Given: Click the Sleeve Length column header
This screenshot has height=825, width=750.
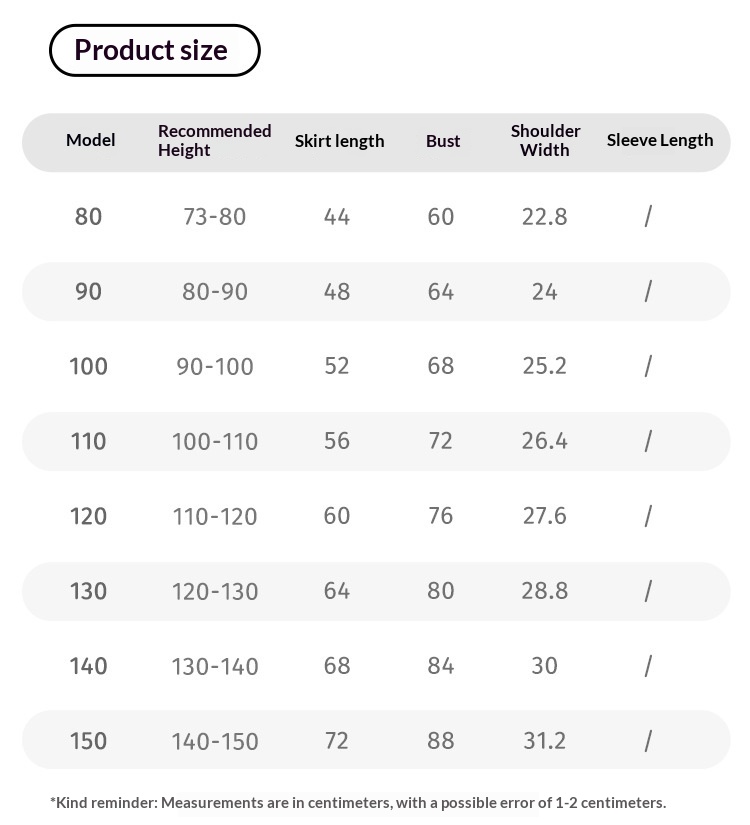Looking at the screenshot, I should tap(660, 140).
